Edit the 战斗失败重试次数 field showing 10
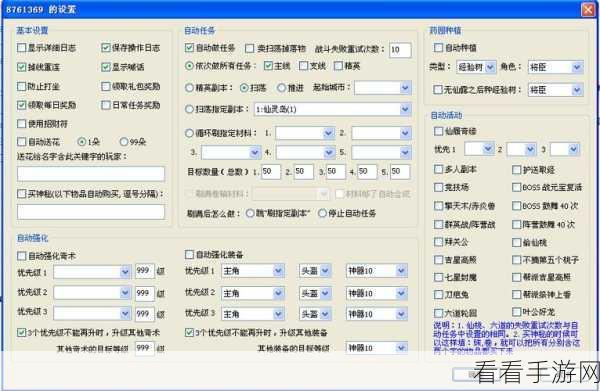 (x=400, y=50)
